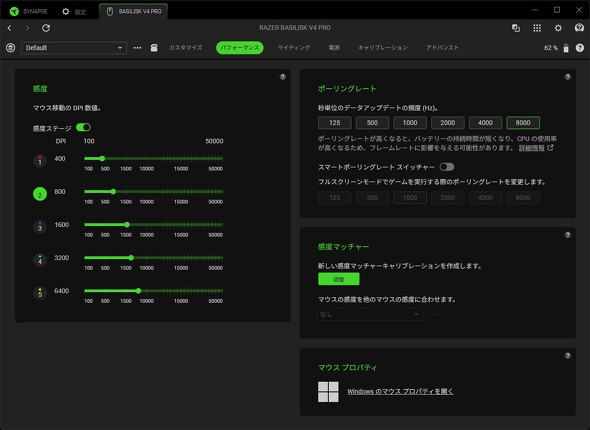Click the 1600 DPI slider handle
Image resolution: width=590 pixels, height=430 pixels.
(x=127, y=225)
